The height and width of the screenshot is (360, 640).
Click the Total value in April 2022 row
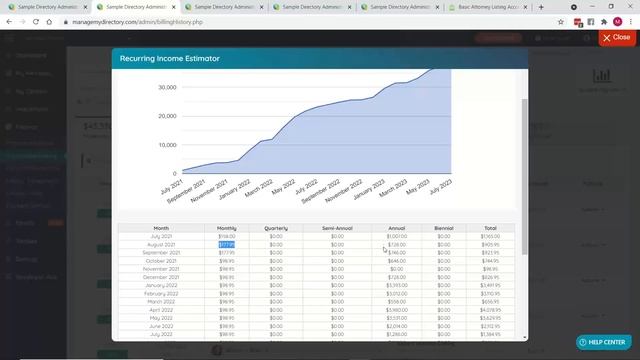point(490,310)
